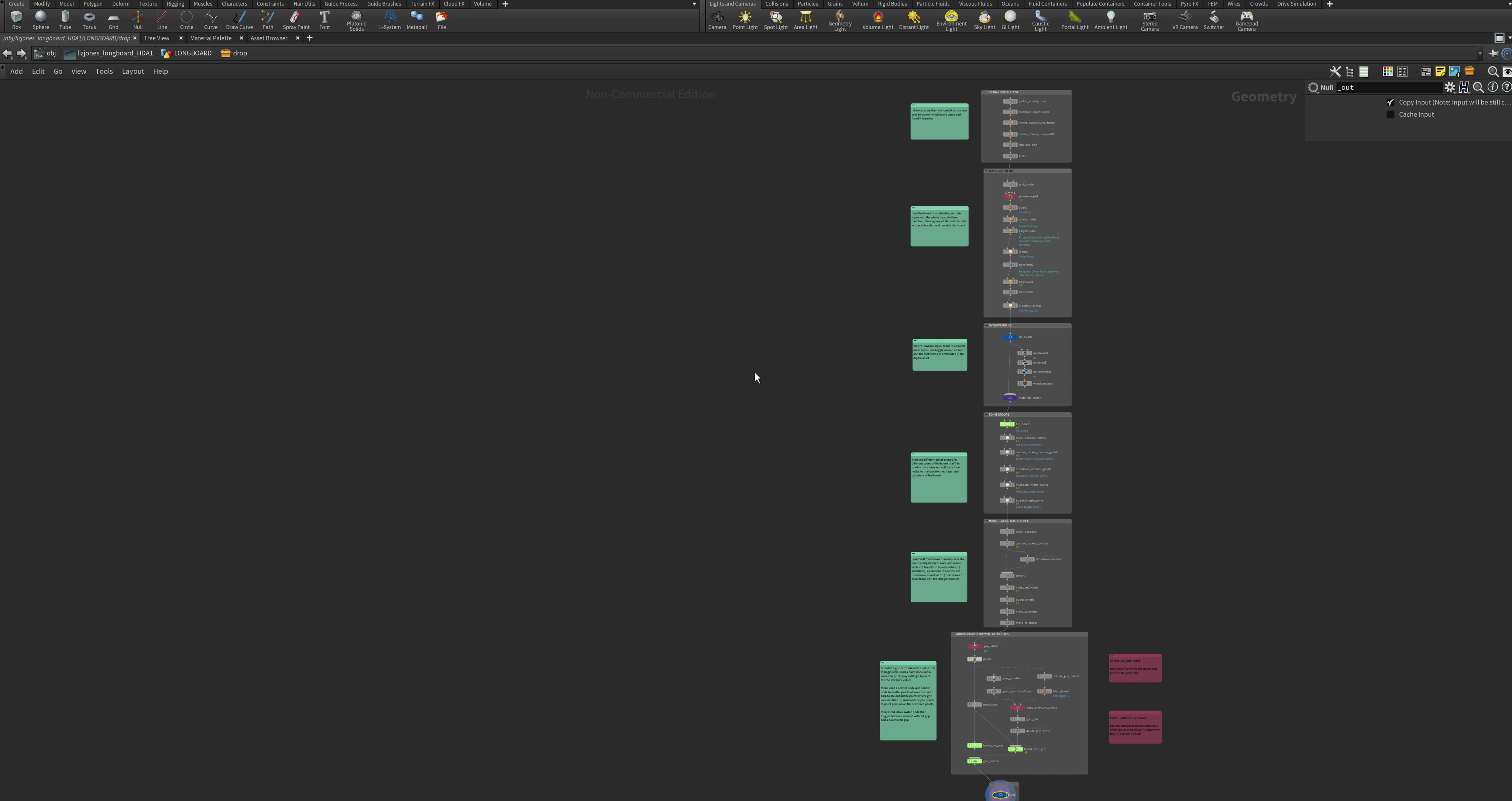The height and width of the screenshot is (801, 1512).
Task: Collapse the ORIGINAL BOARD CURVE network box
Action: (x=984, y=92)
